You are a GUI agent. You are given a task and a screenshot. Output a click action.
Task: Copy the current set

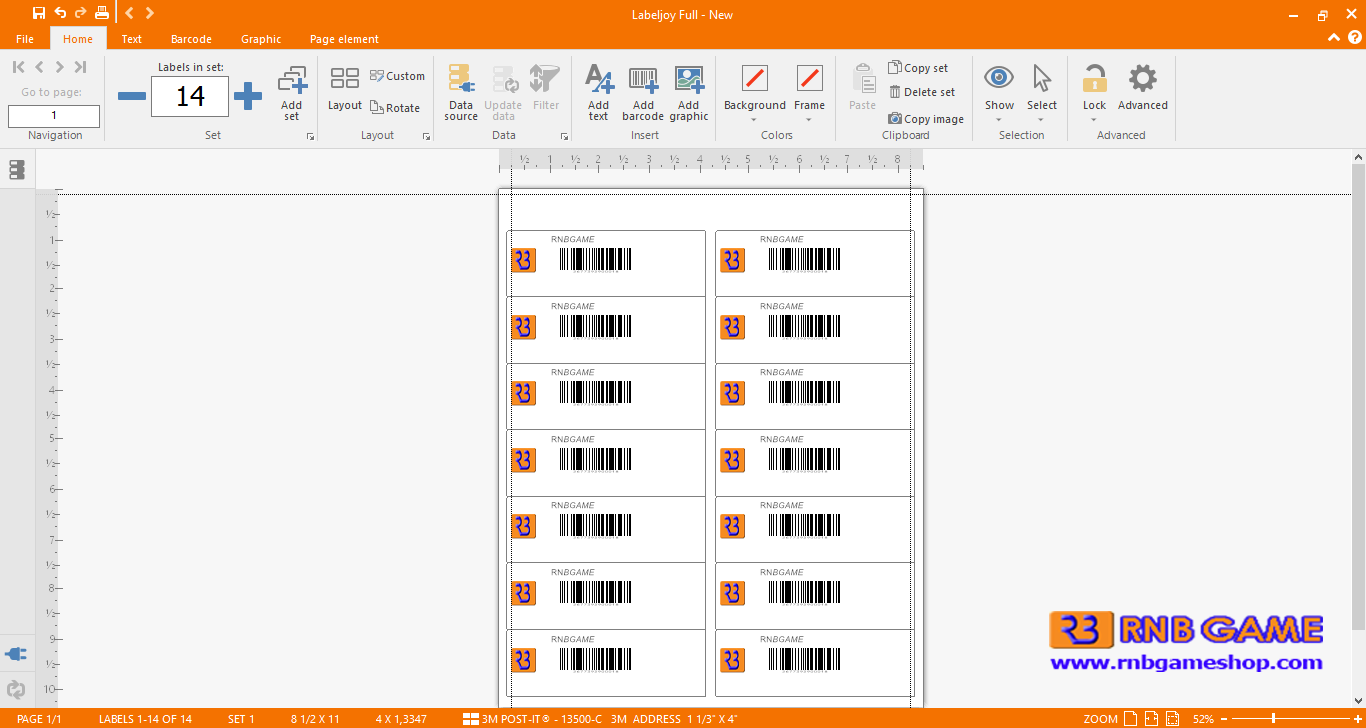(x=918, y=68)
